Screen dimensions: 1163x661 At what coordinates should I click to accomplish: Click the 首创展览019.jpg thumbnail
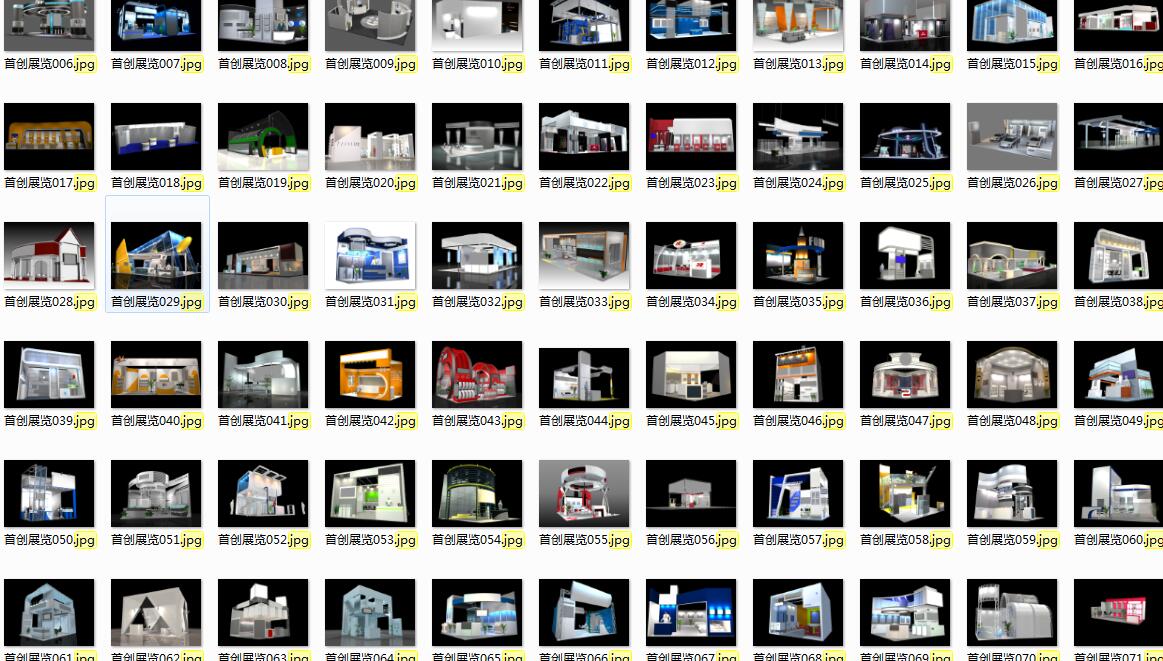(x=263, y=136)
